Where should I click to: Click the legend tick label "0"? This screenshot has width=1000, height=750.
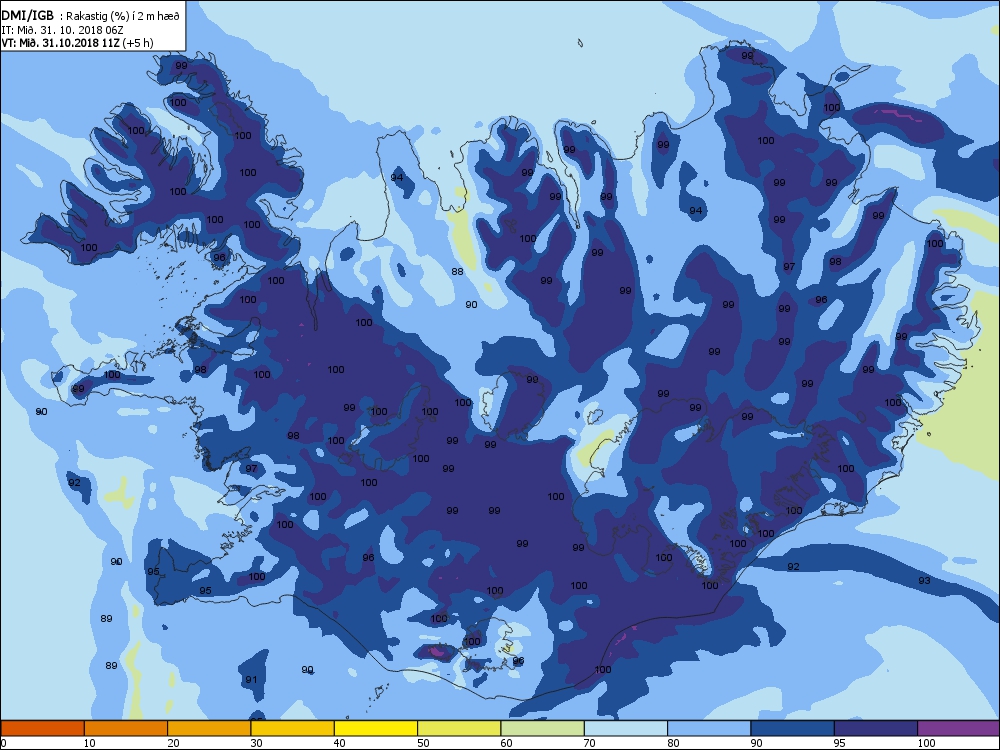4,742
